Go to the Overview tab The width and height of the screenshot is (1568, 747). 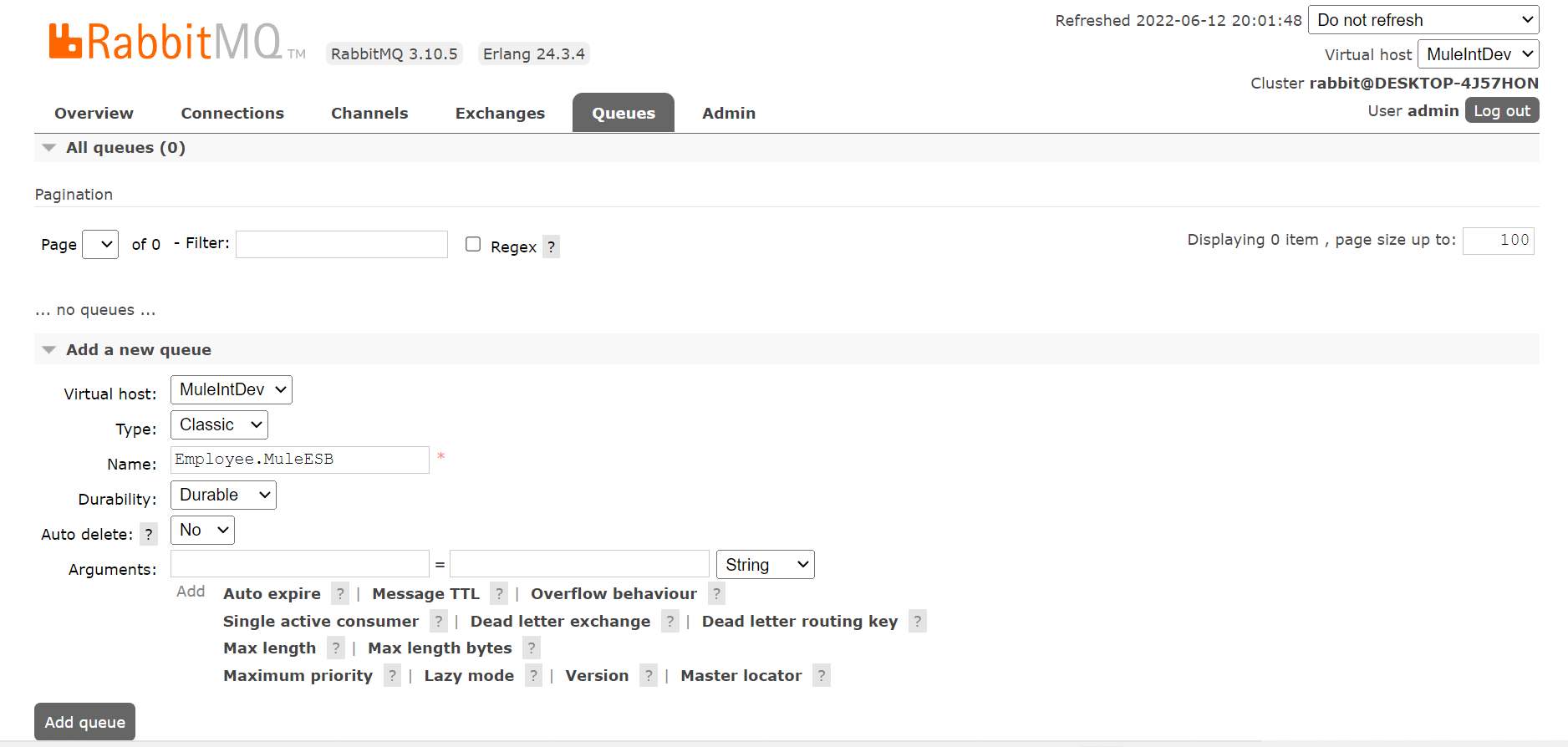point(94,113)
